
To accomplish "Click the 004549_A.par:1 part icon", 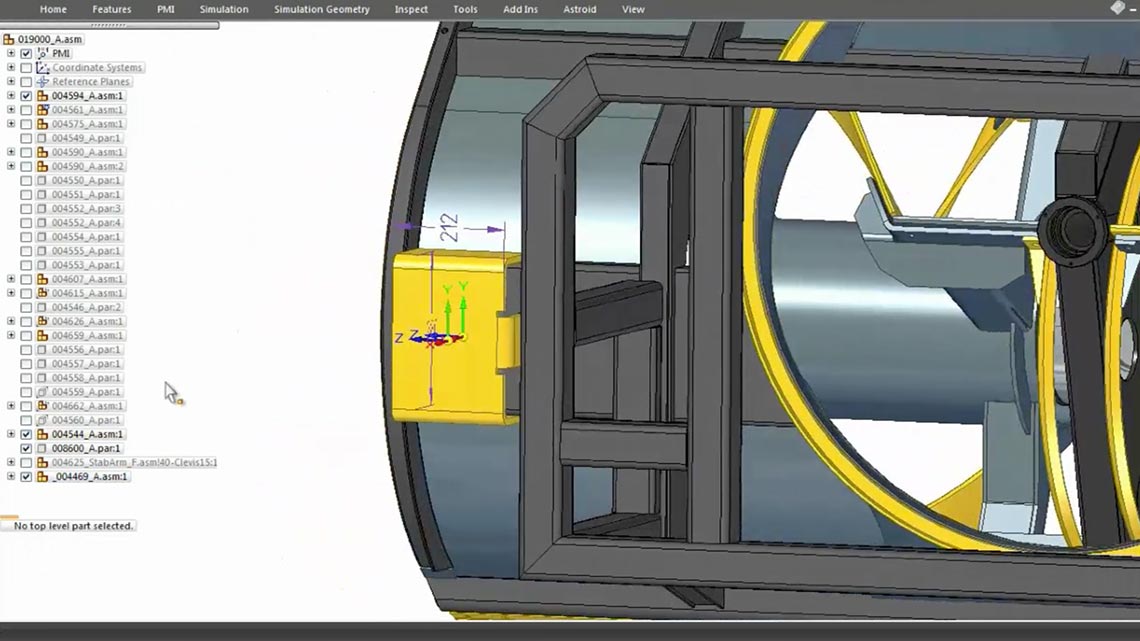I will pyautogui.click(x=42, y=138).
